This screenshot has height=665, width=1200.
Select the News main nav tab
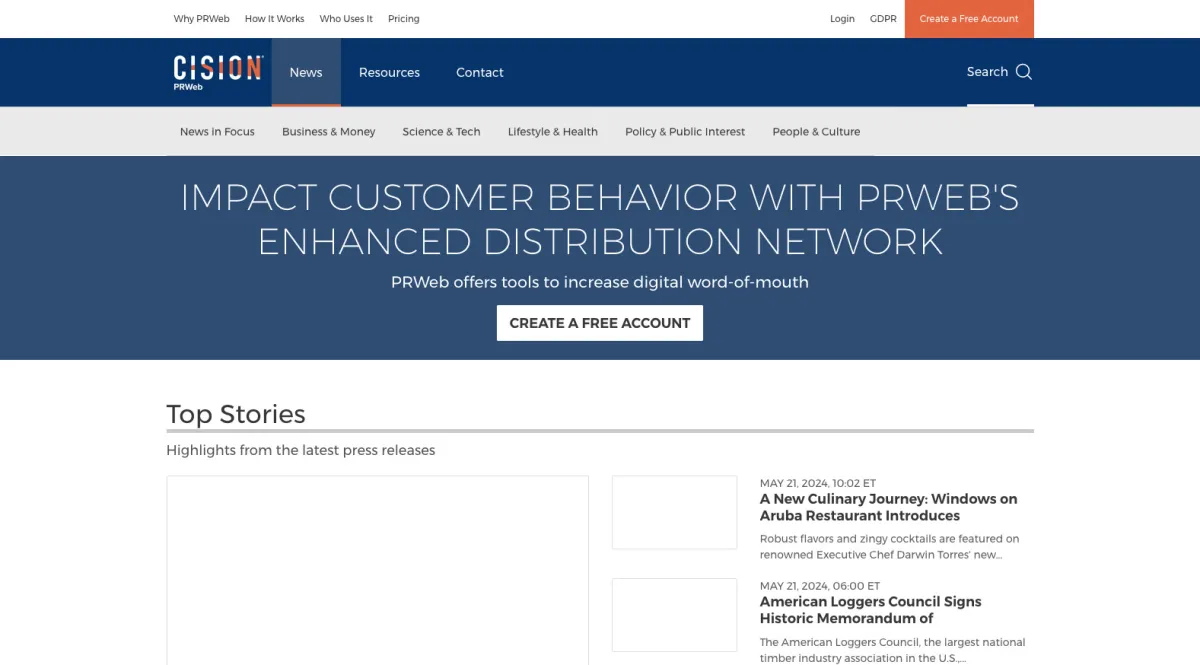[x=306, y=72]
